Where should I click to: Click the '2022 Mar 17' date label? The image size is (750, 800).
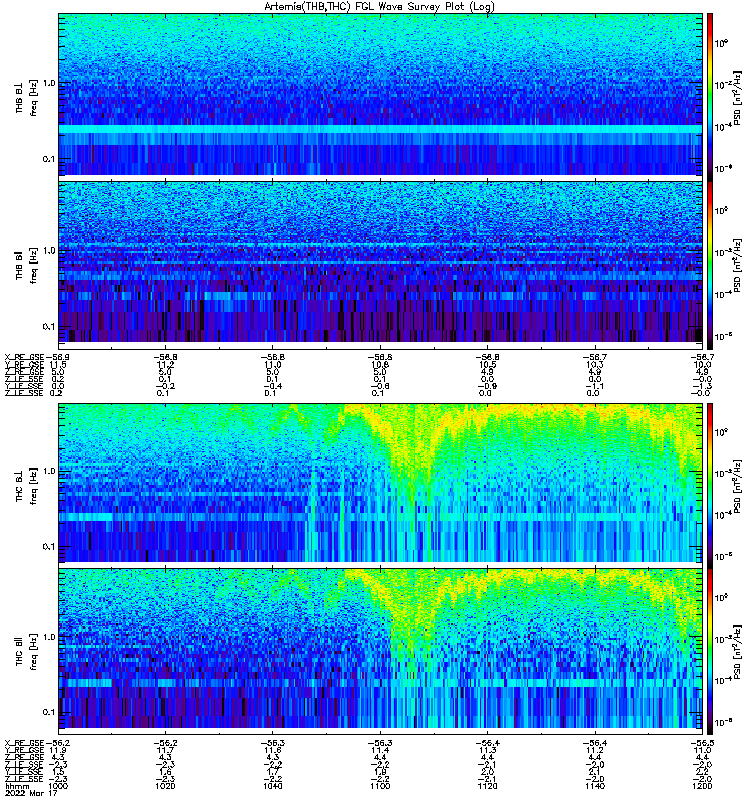pos(31,793)
